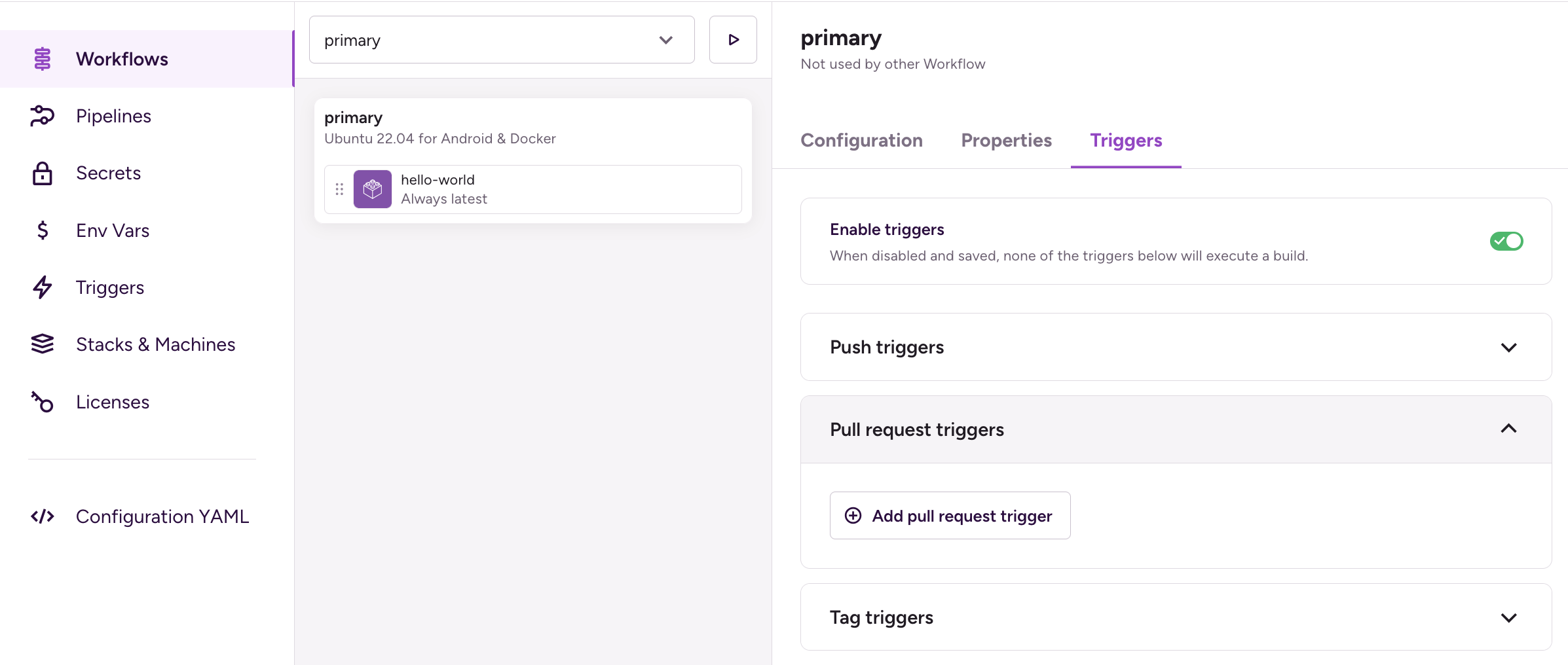Click the Triggers lightning bolt icon
The height and width of the screenshot is (665, 1568).
point(43,287)
